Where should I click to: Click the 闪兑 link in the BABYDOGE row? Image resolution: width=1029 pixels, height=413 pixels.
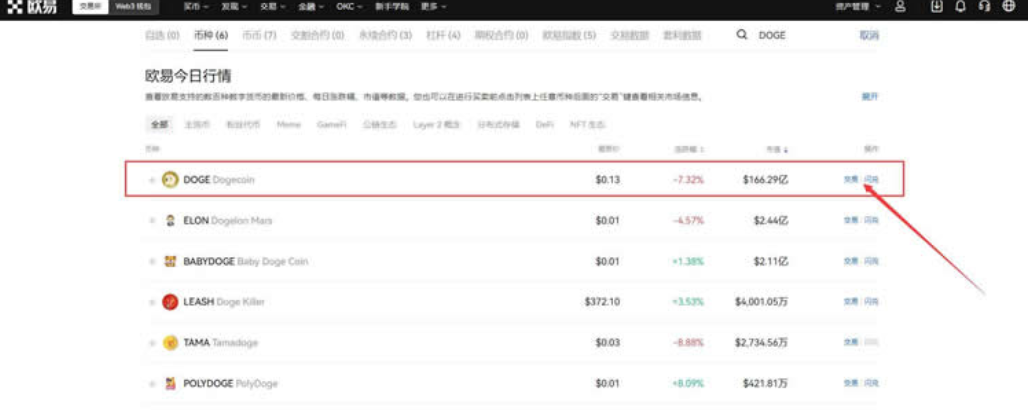pos(871,261)
